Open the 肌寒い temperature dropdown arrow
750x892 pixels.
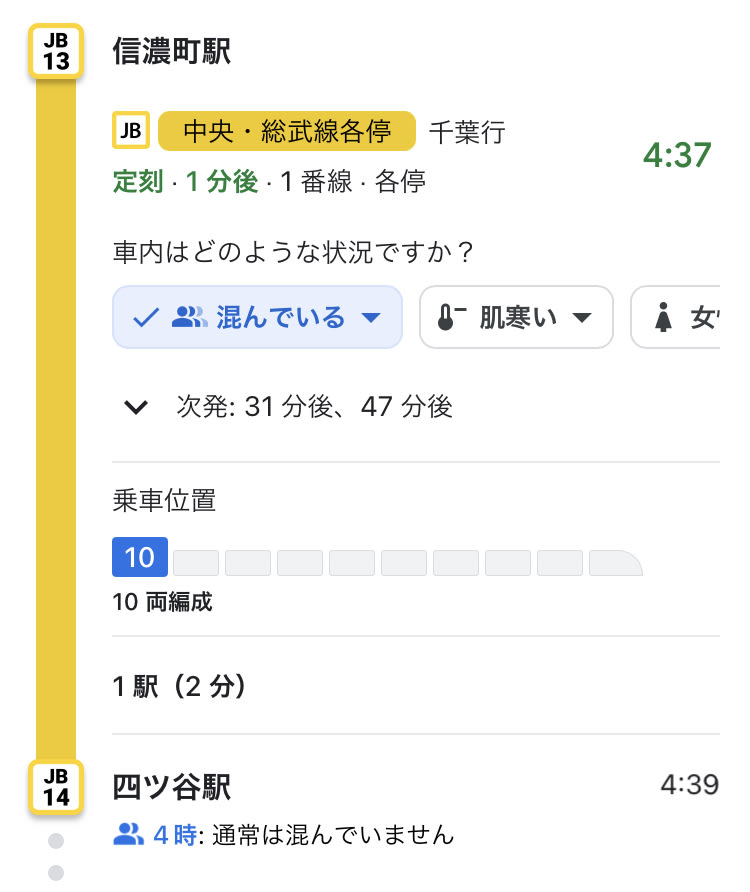click(582, 317)
